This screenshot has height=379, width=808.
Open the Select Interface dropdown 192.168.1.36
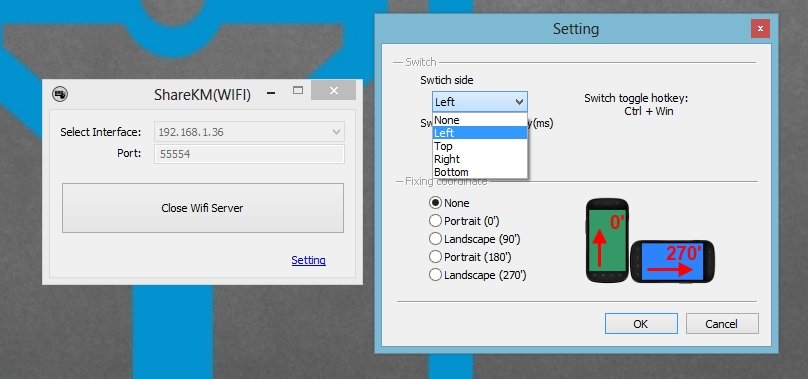click(x=249, y=132)
